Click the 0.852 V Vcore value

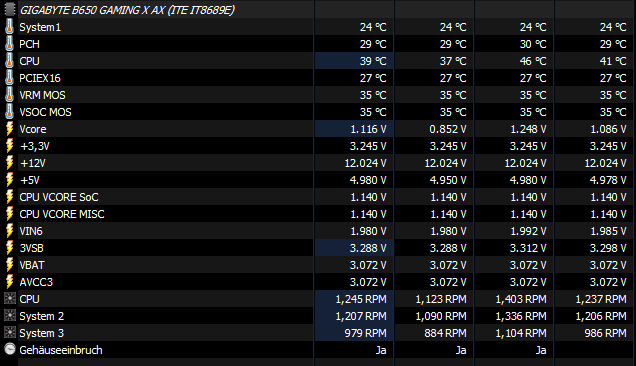point(448,129)
